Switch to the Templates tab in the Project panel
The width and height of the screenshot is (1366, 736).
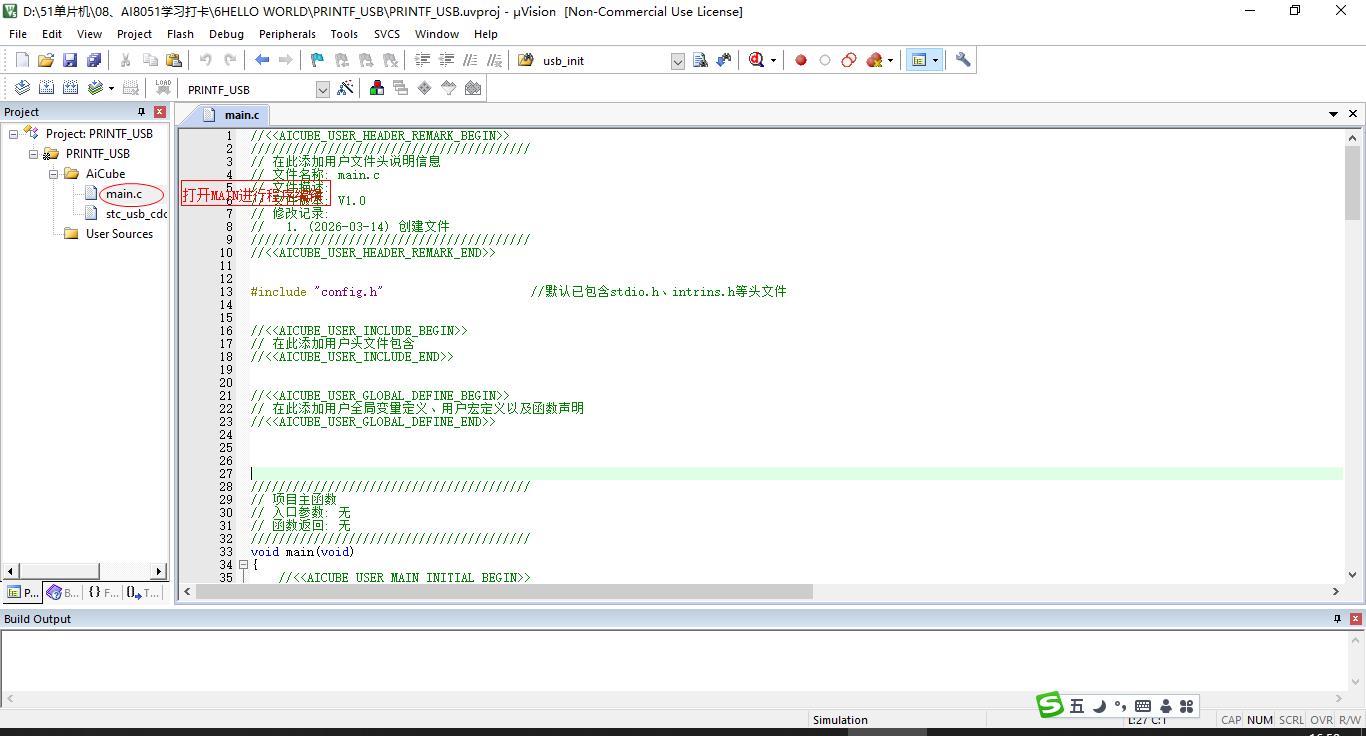point(143,592)
